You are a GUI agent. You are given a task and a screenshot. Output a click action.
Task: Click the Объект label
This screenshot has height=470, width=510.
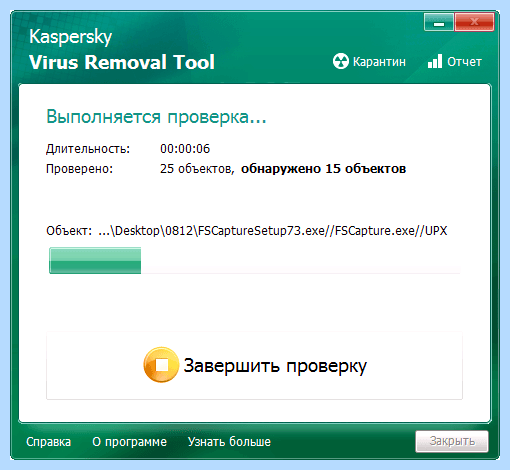click(69, 231)
